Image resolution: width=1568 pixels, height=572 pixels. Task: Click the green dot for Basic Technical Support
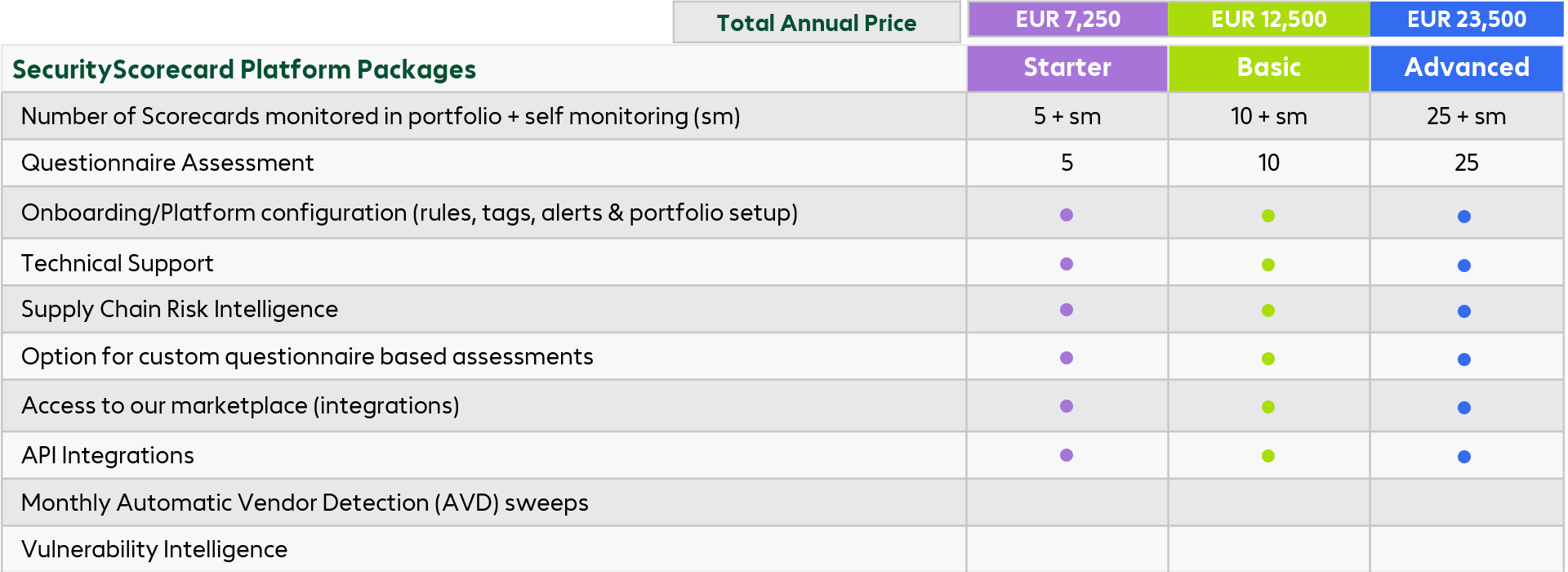tap(1268, 265)
